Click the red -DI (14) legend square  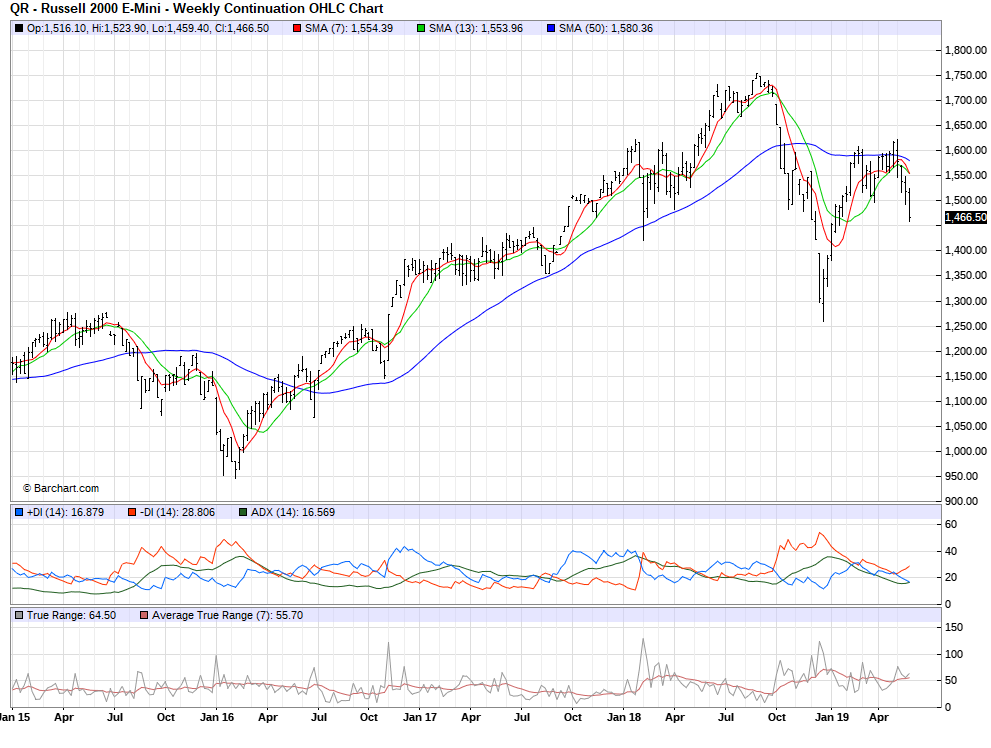(131, 513)
